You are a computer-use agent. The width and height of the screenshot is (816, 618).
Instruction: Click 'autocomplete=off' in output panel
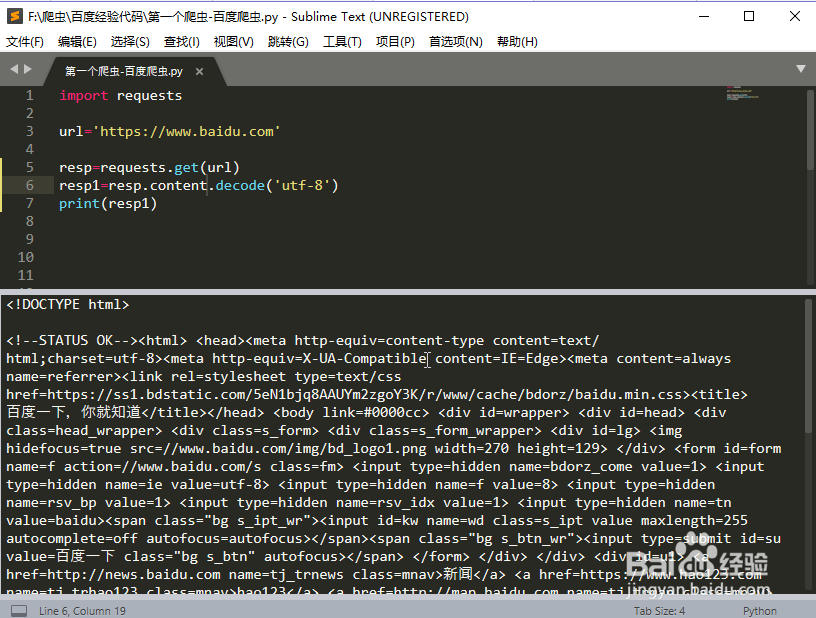point(72,538)
